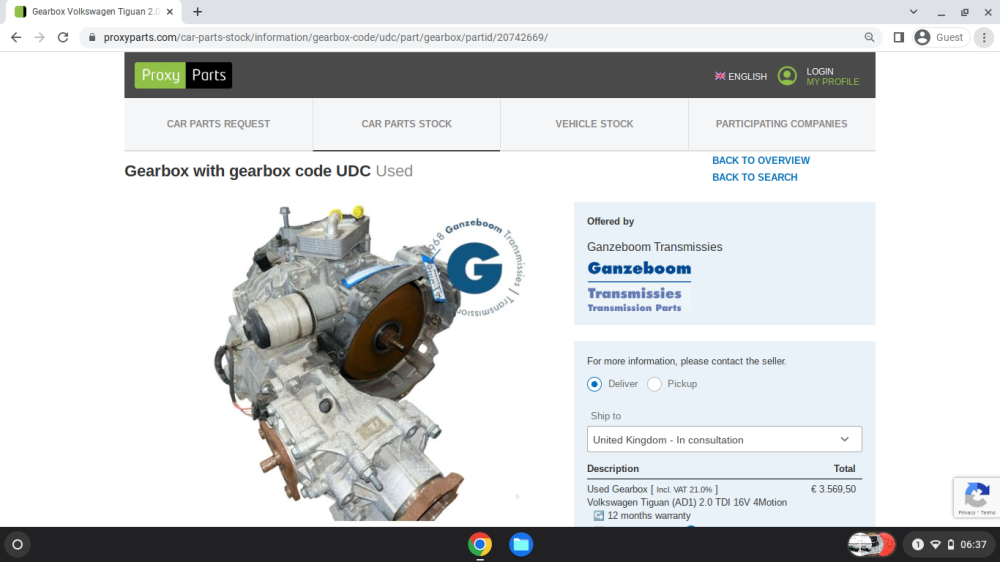Select the Deliver radio option
The image size is (1000, 562).
(x=594, y=384)
